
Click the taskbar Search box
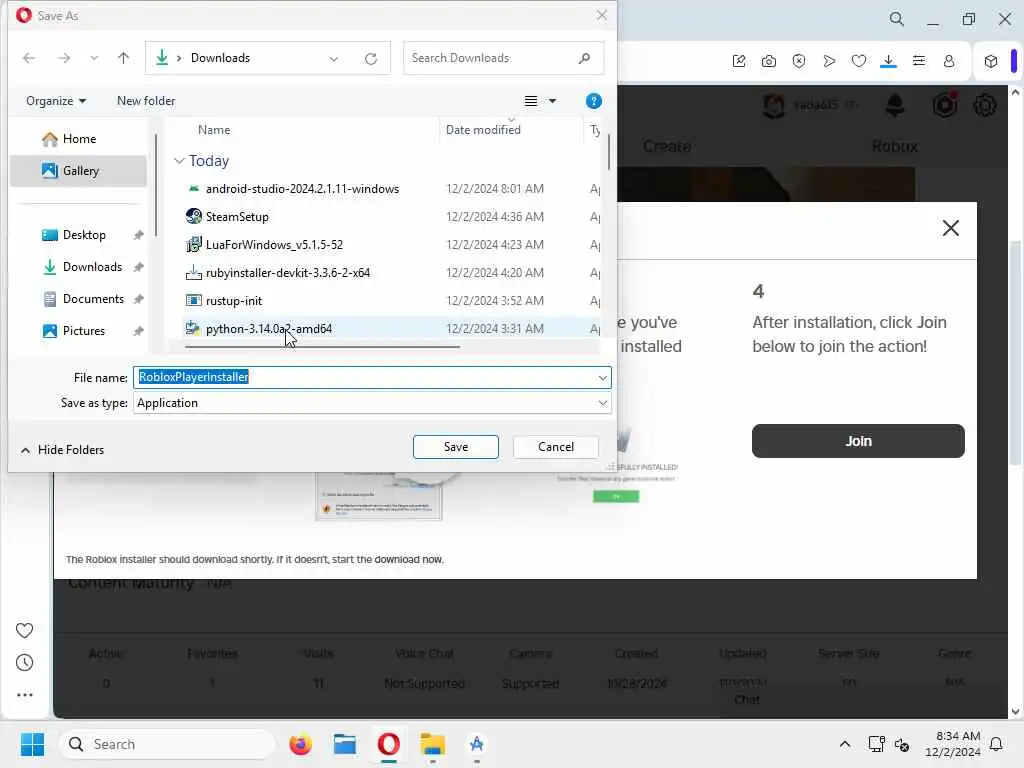pos(167,744)
